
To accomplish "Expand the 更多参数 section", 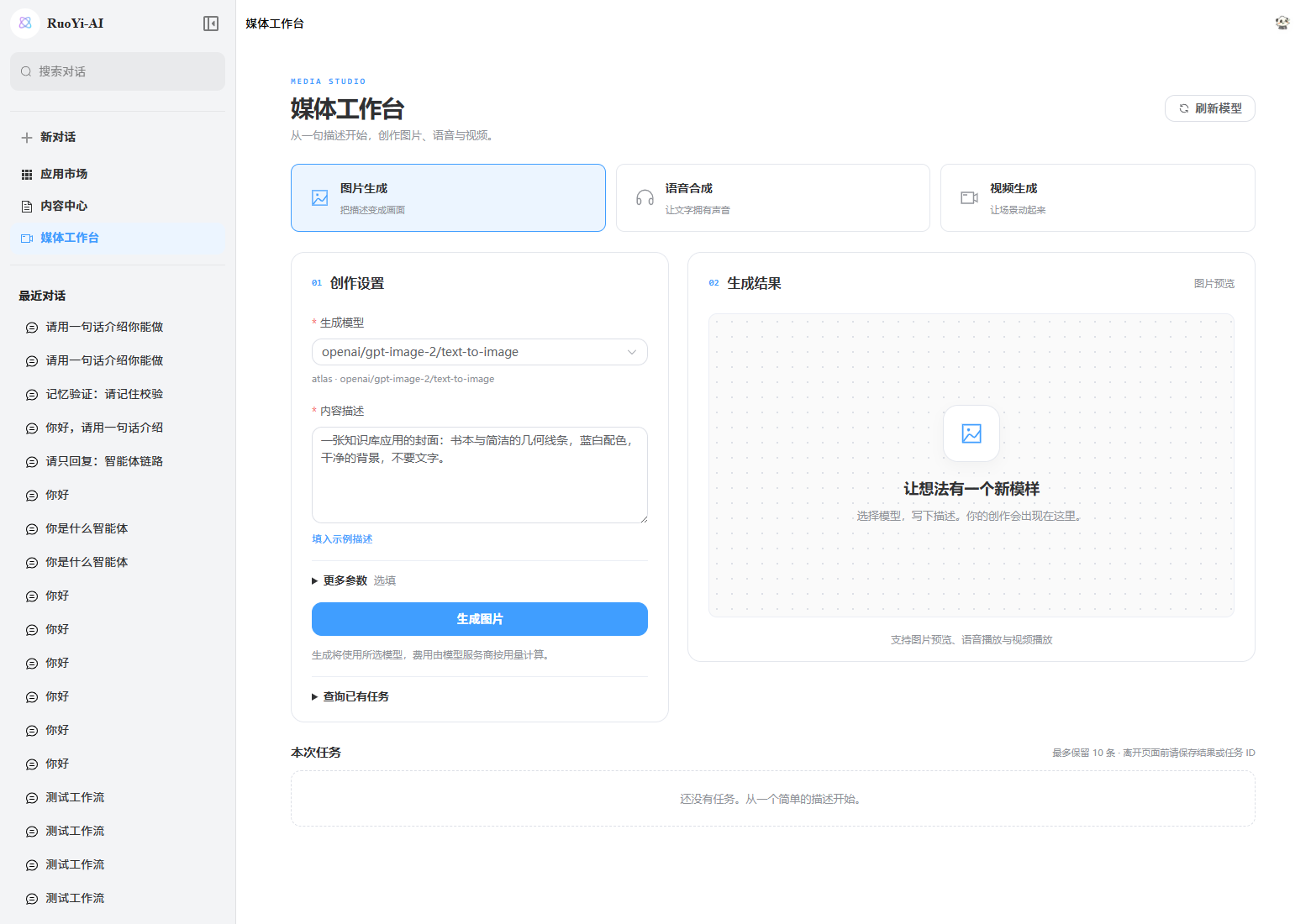I will point(354,580).
